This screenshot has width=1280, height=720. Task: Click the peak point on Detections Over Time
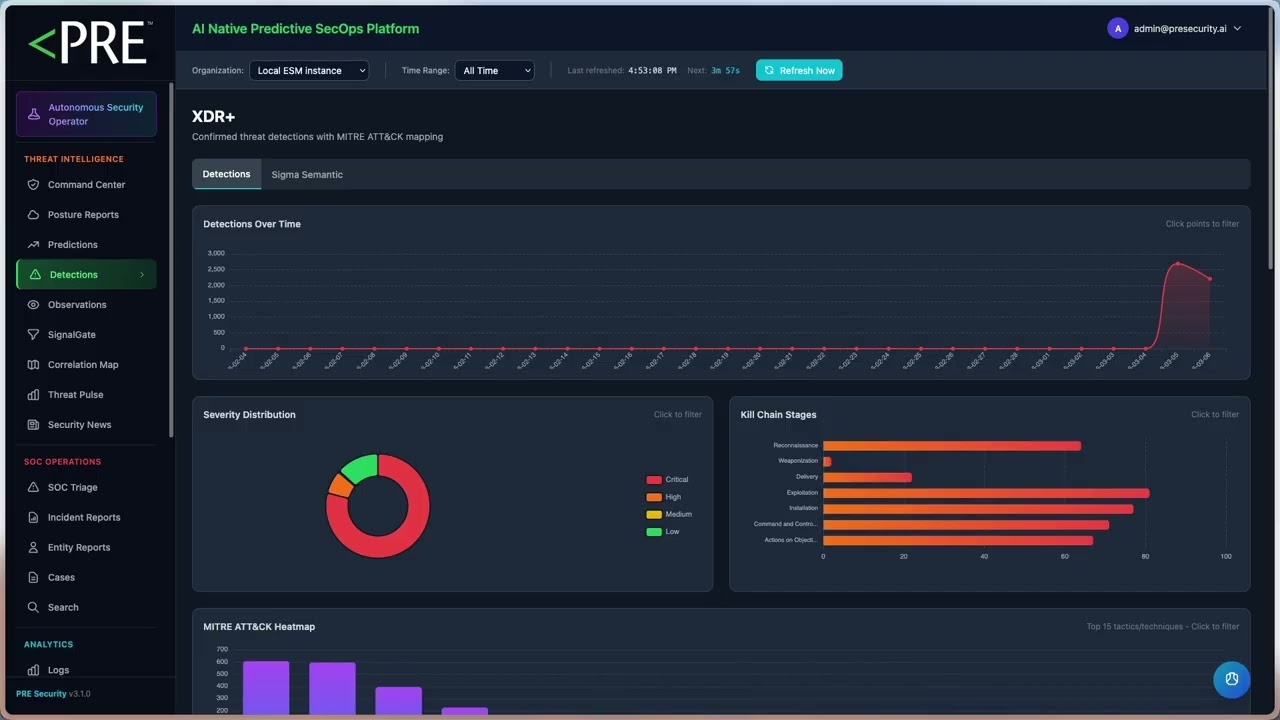pos(1177,263)
